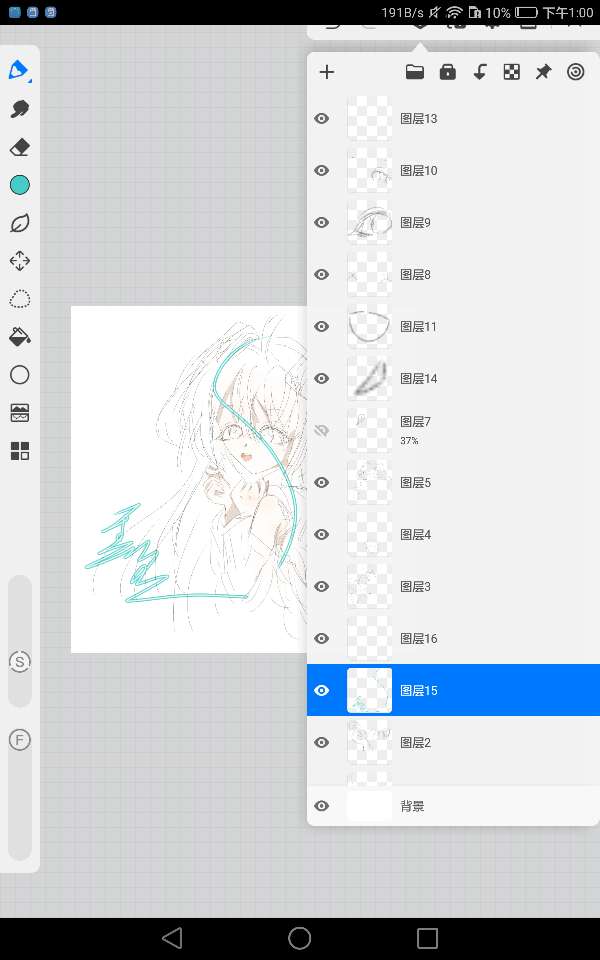Viewport: 600px width, 960px height.
Task: Add a new layer with plus icon
Action: coord(326,72)
